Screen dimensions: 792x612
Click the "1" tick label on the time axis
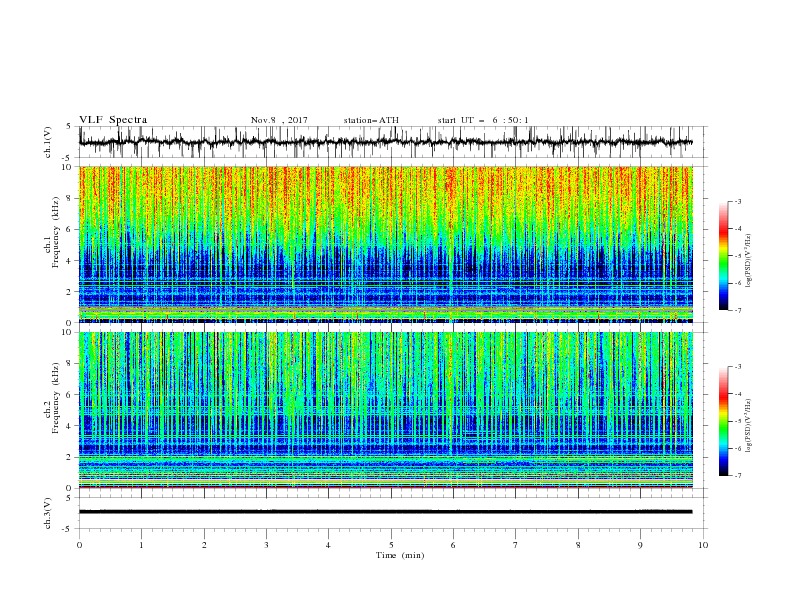141,545
